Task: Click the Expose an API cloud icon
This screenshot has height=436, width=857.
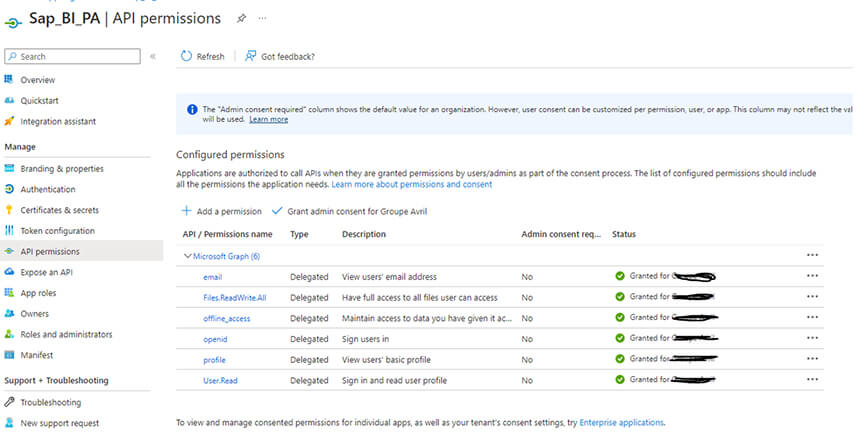Action: [x=9, y=272]
